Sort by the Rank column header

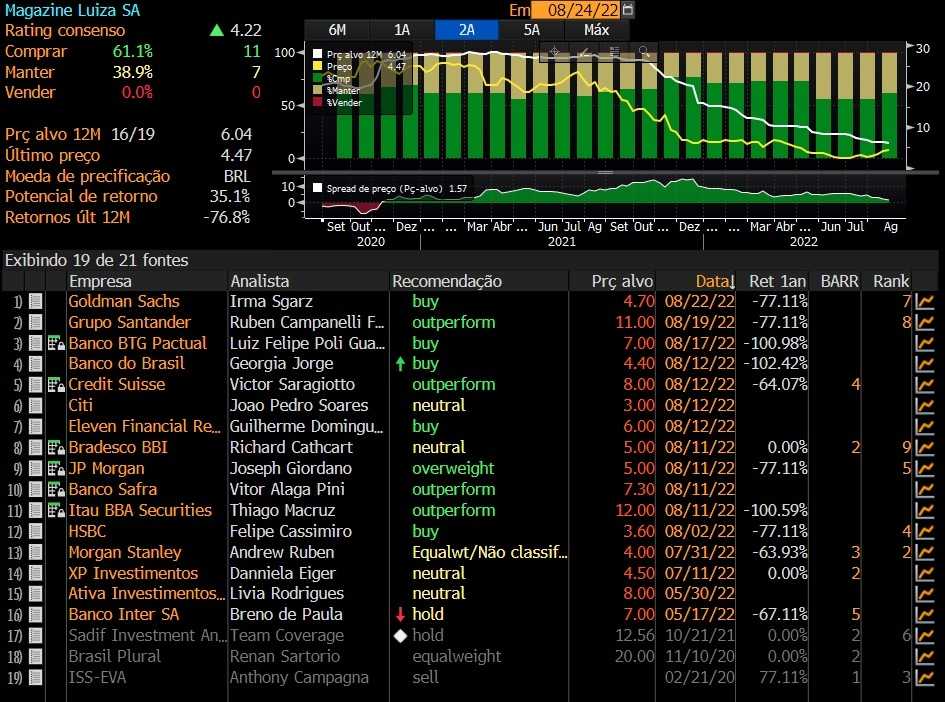(891, 281)
